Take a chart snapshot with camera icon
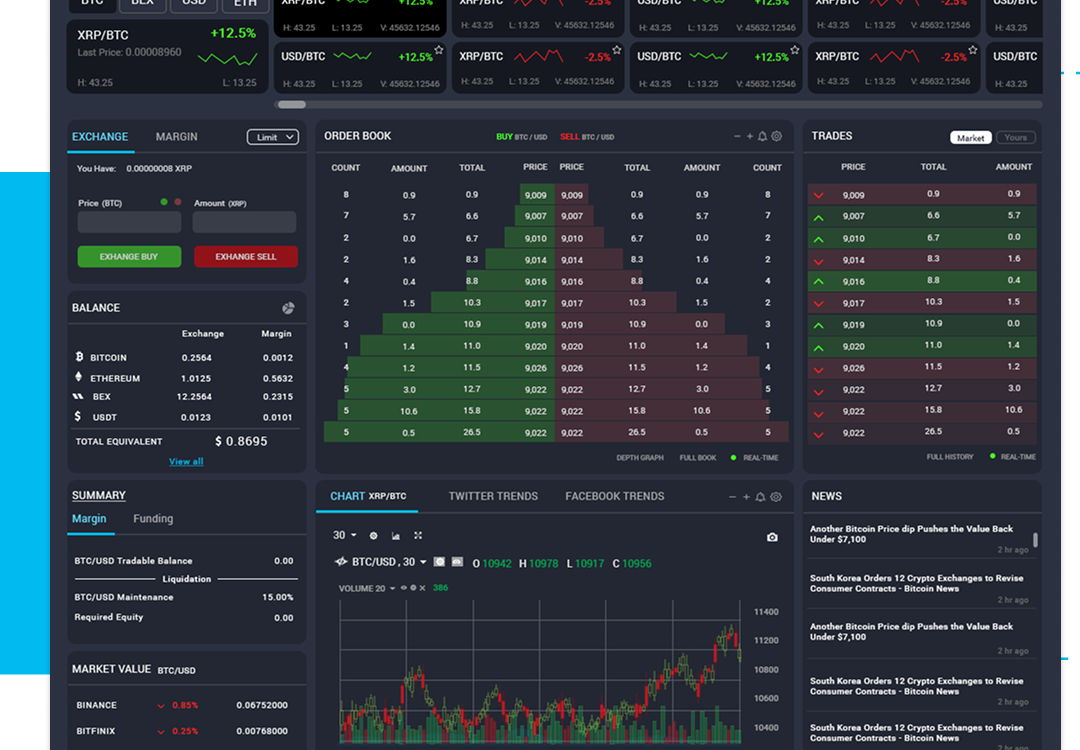1080x750 pixels. pyautogui.click(x=772, y=537)
